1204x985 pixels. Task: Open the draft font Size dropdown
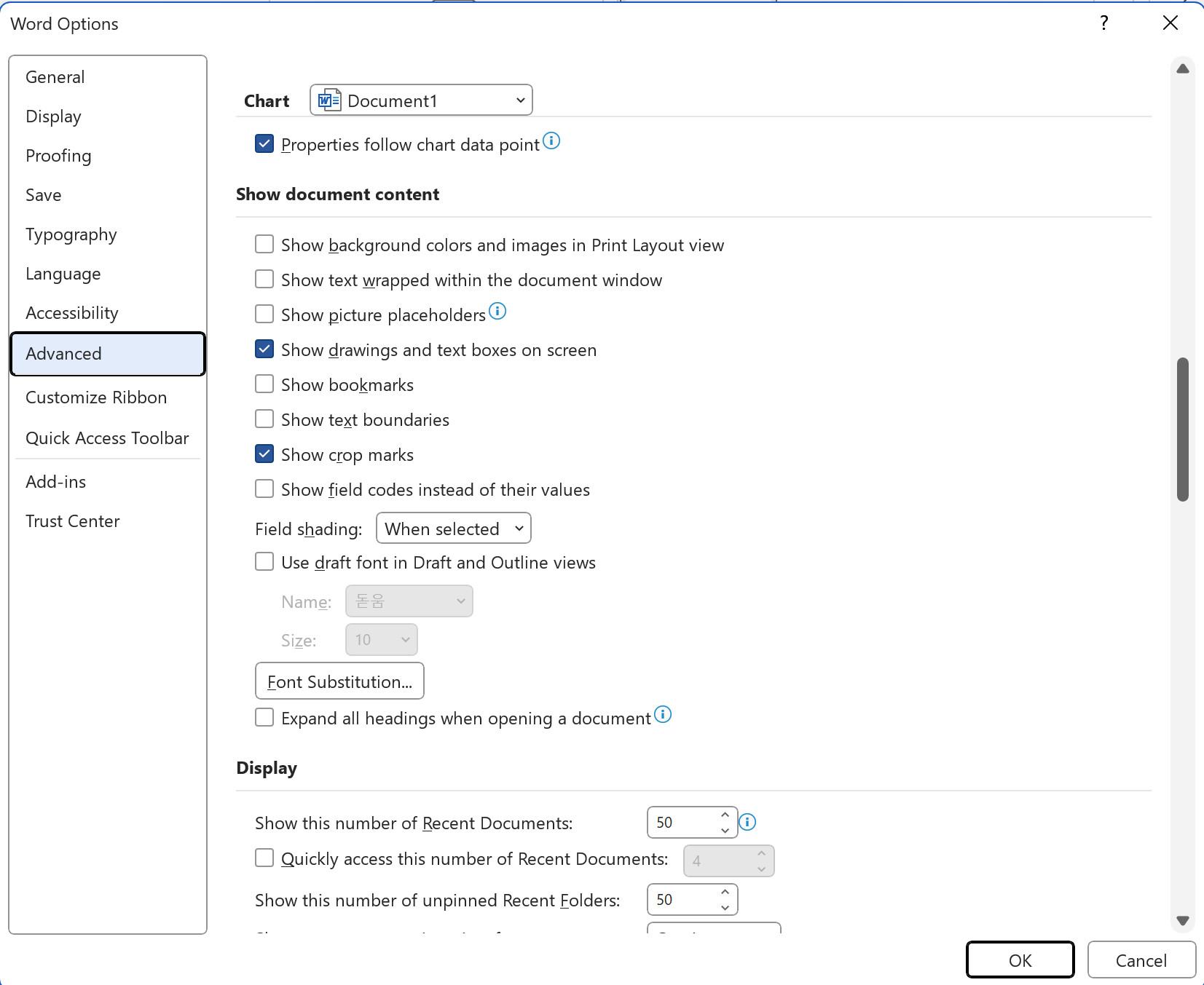pyautogui.click(x=381, y=640)
